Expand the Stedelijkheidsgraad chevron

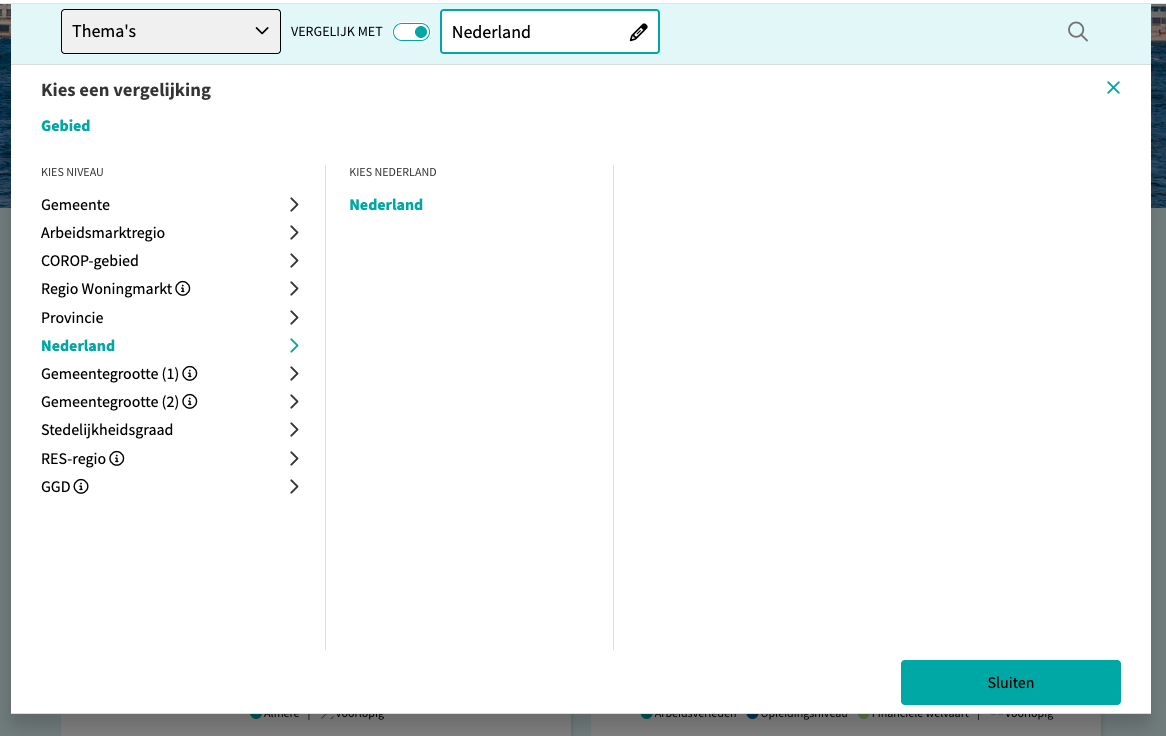[294, 430]
